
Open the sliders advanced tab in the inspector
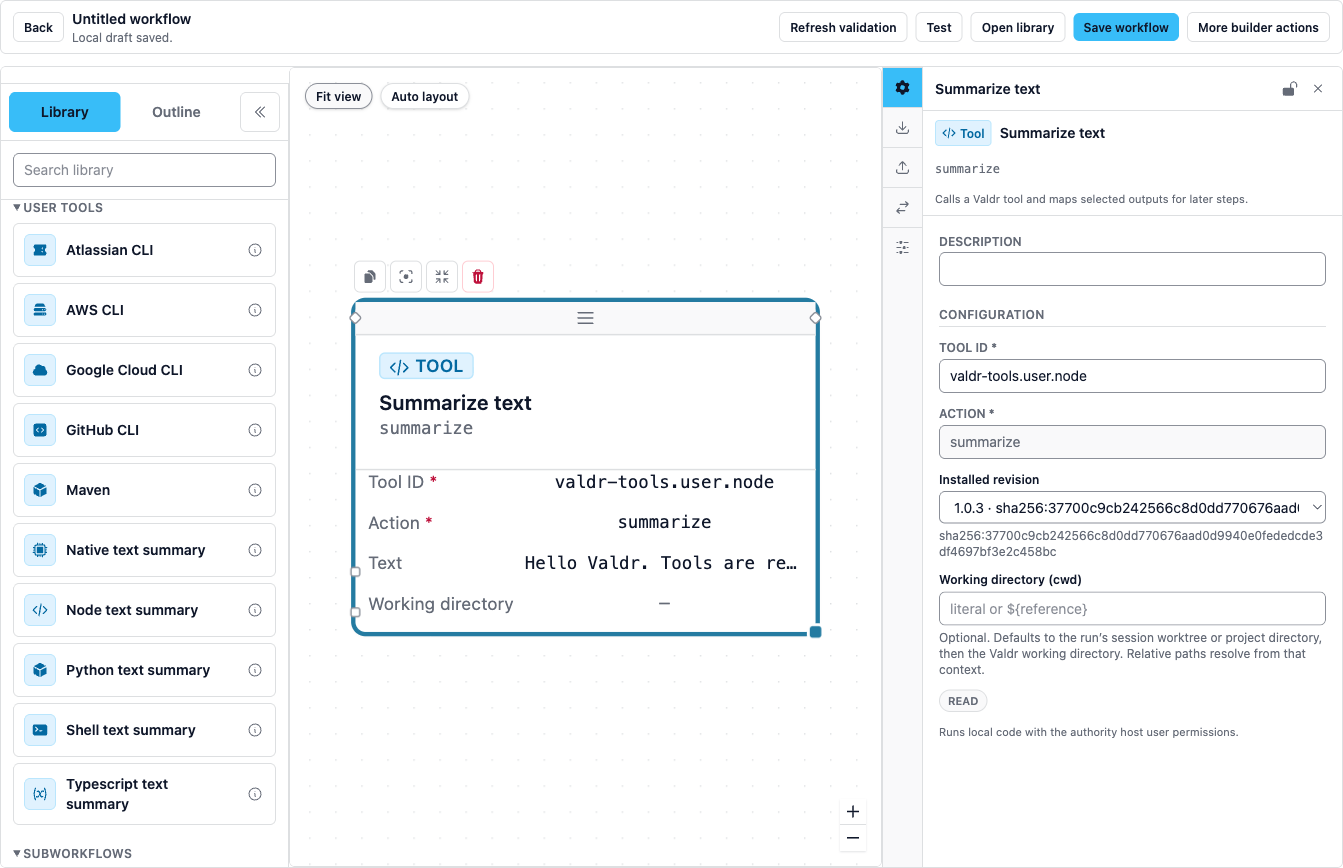902,247
